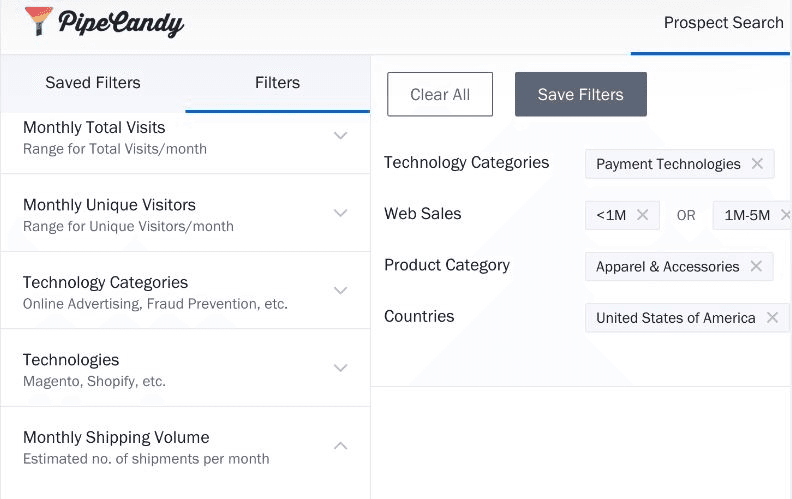Collapse the Monthly Shipping Volume section
This screenshot has height=499, width=792.
click(340, 445)
